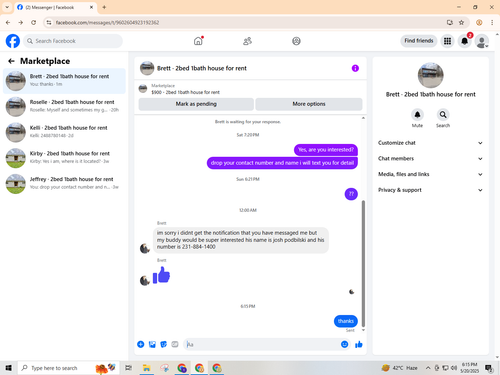Open Brett's large profile picture in sidebar
500x375 pixels.
click(430, 75)
